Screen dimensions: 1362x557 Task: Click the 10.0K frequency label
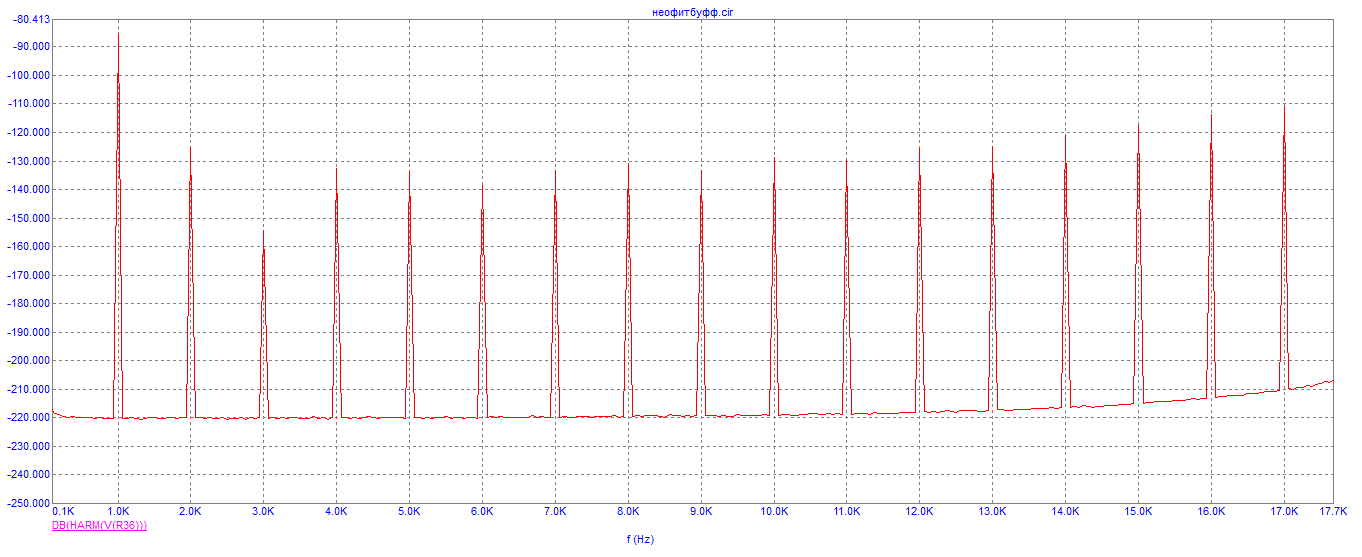(774, 511)
